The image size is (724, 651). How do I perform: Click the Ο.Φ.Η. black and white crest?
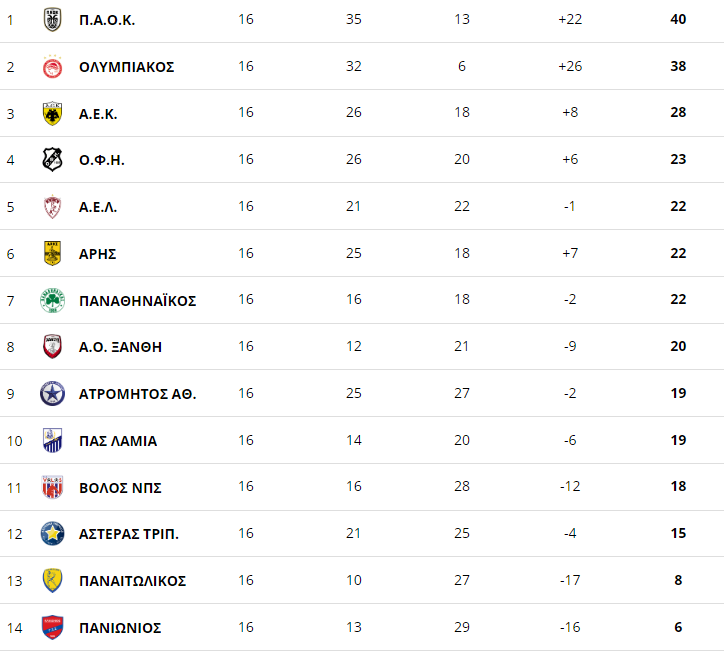(52, 160)
